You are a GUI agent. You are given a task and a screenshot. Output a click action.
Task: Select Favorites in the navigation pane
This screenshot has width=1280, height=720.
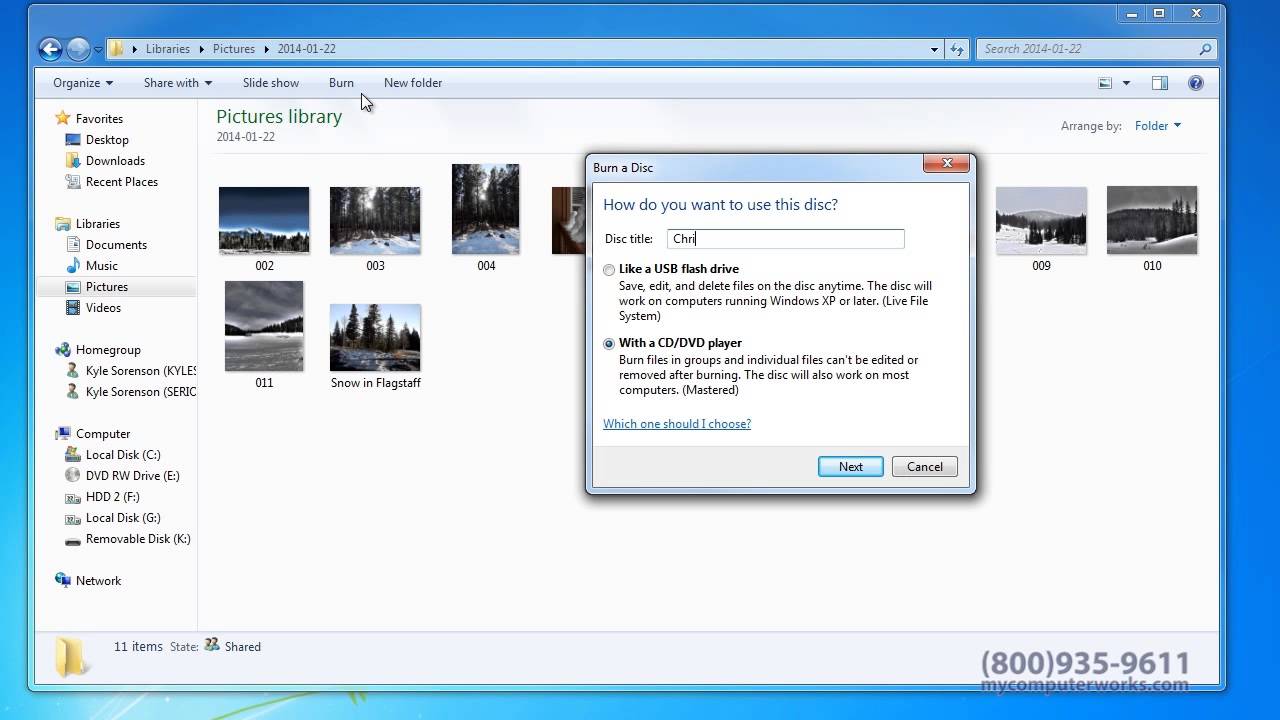(99, 118)
